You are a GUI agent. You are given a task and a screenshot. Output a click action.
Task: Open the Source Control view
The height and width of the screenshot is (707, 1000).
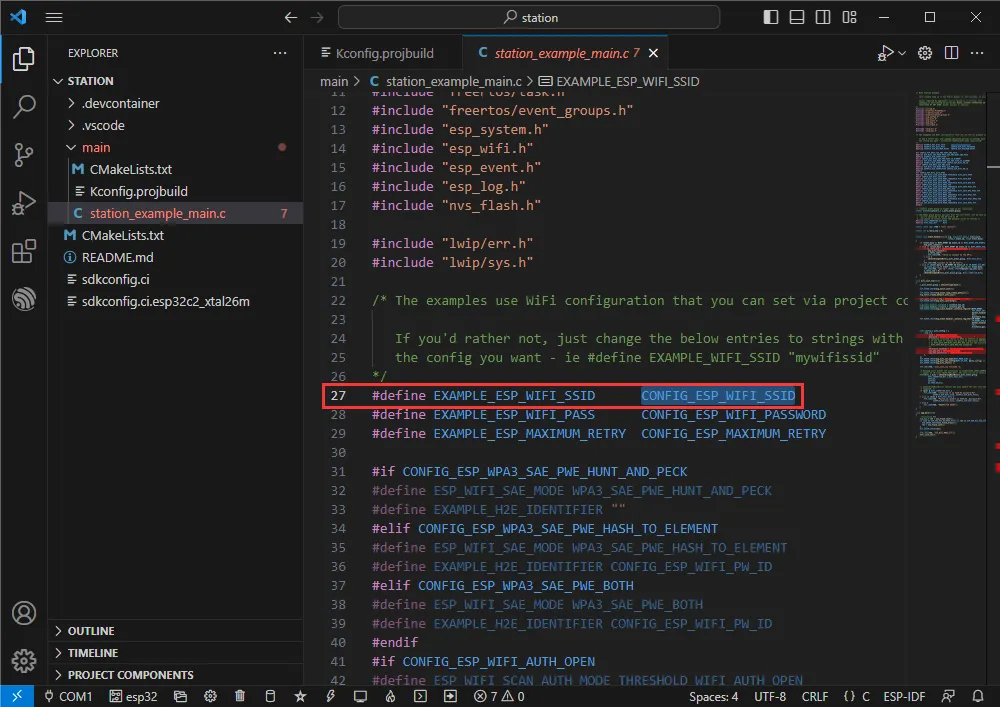pyautogui.click(x=24, y=154)
